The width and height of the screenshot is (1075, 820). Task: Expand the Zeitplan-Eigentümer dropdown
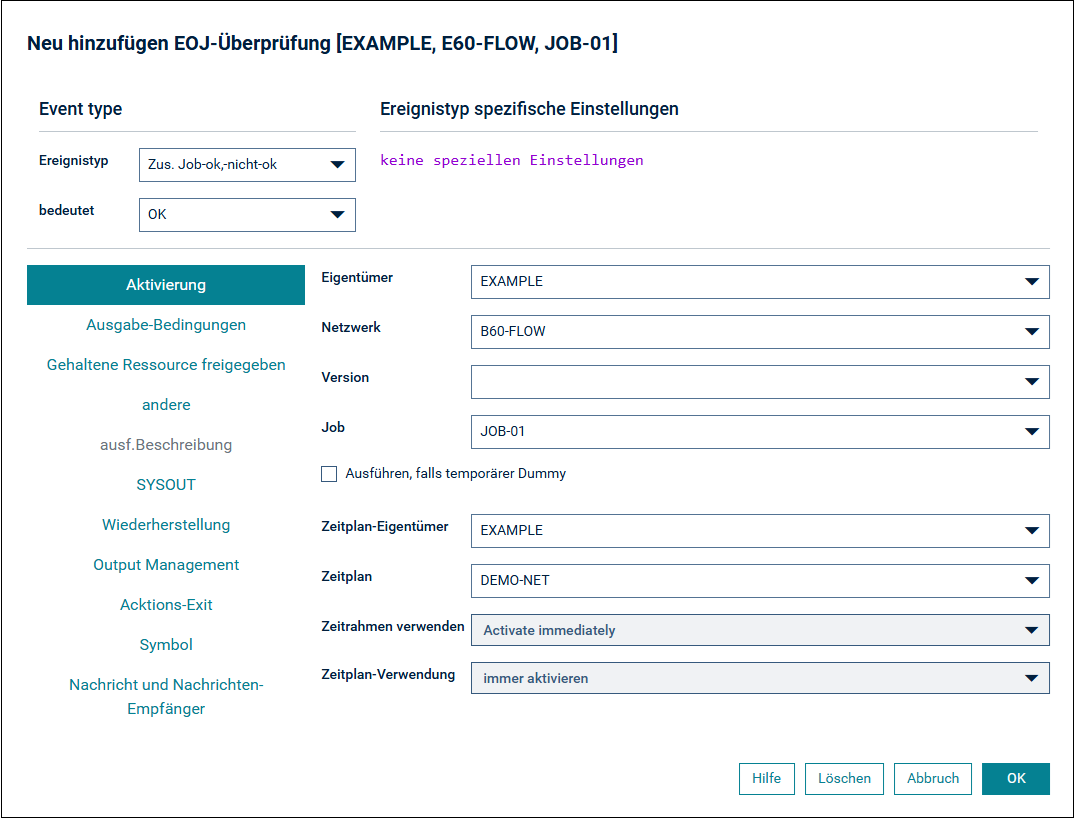(760, 531)
